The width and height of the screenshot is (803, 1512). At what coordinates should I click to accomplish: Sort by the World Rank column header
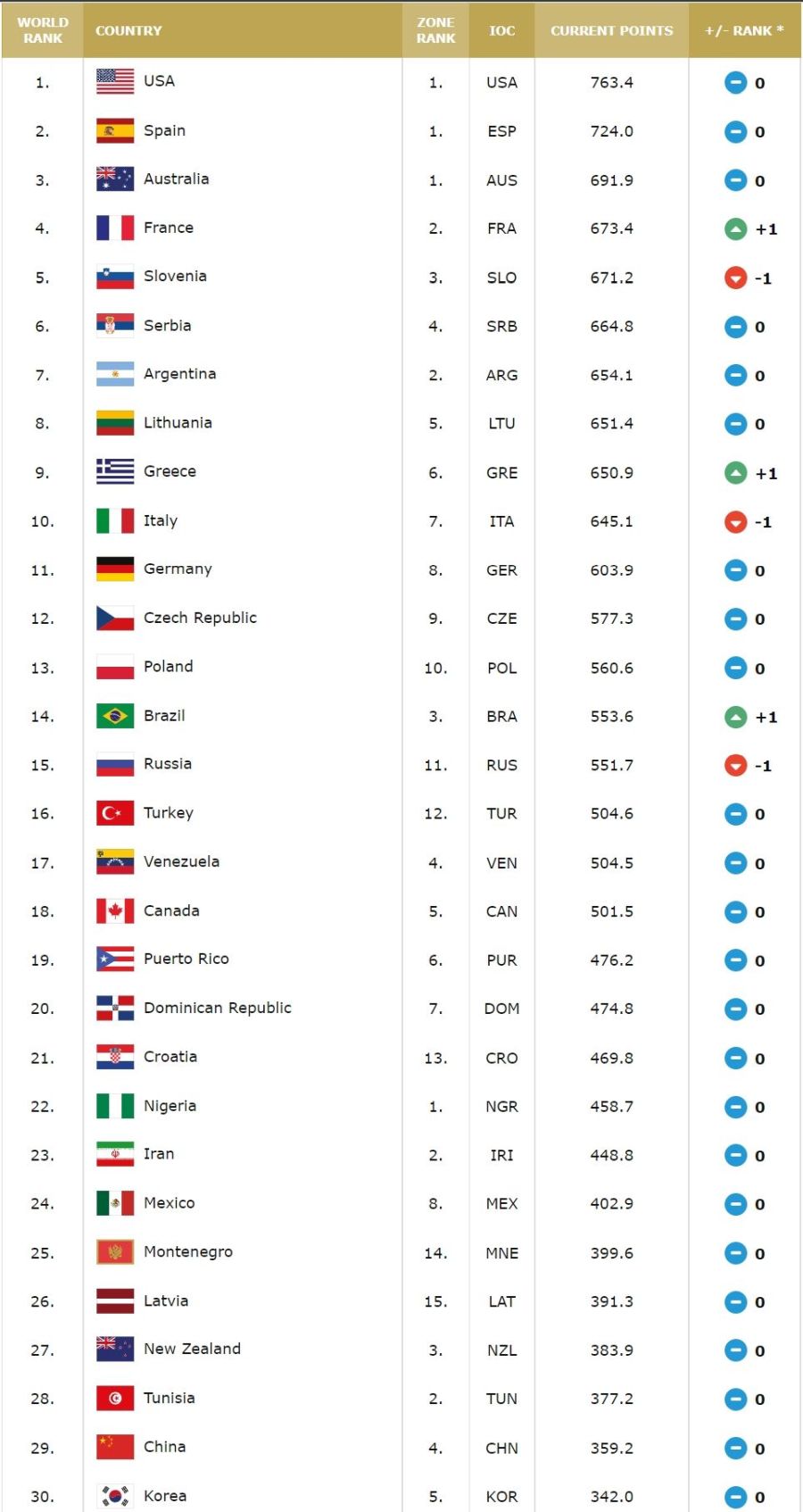pyautogui.click(x=43, y=30)
